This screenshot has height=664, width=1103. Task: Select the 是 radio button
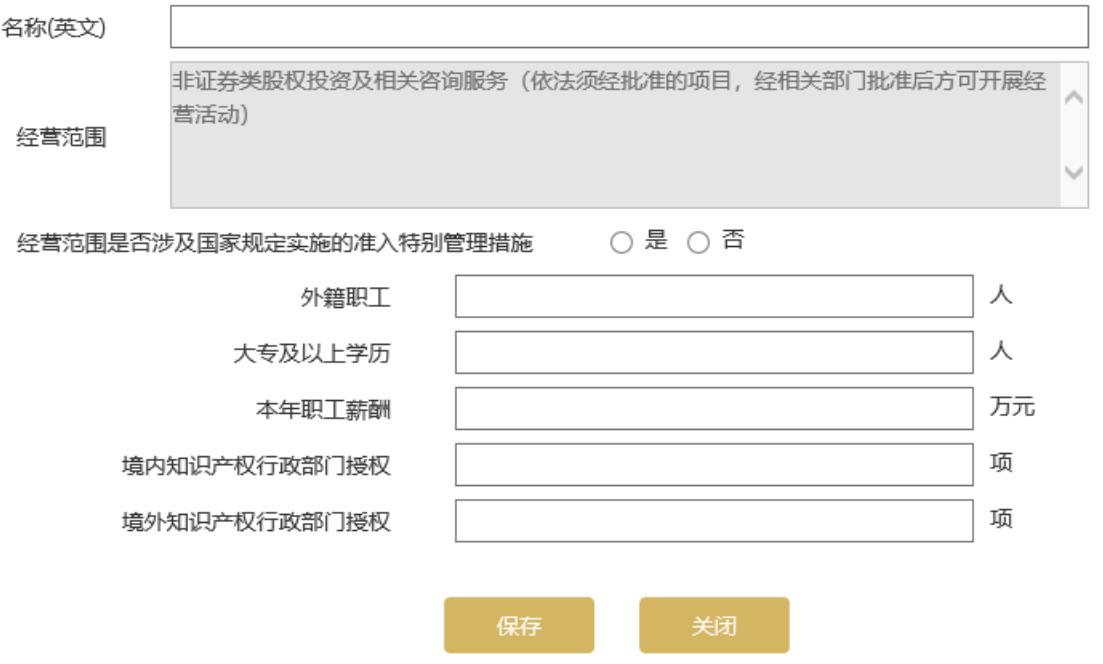pyautogui.click(x=621, y=242)
